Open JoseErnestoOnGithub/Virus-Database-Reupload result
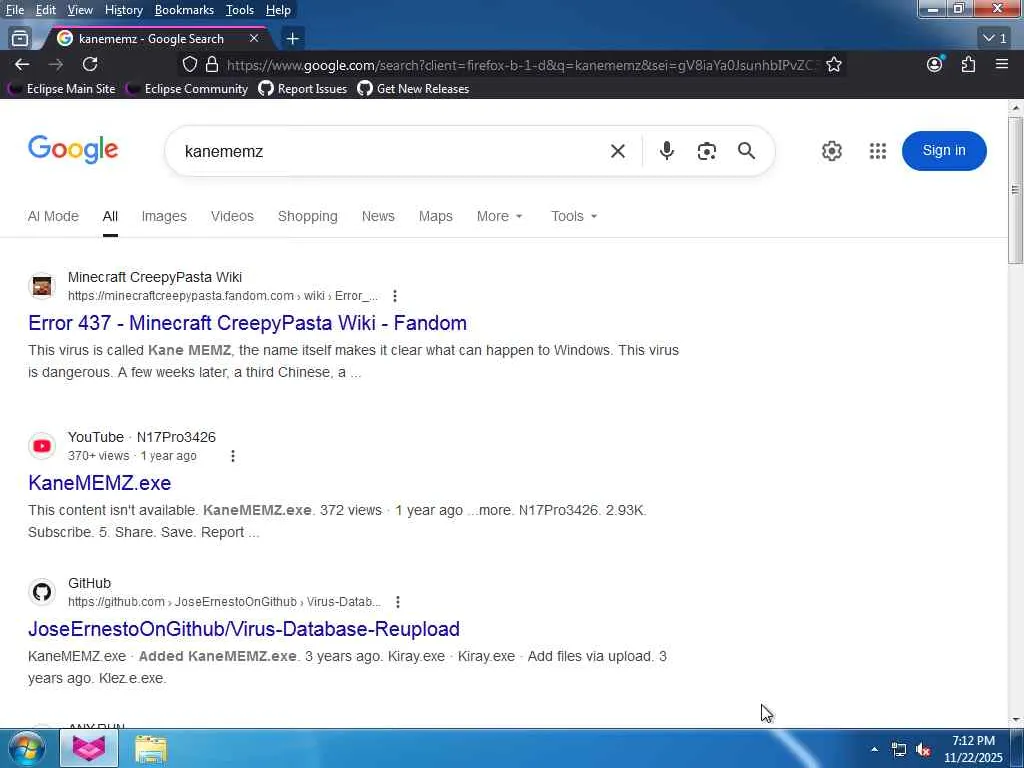The width and height of the screenshot is (1024, 768). coord(244,628)
